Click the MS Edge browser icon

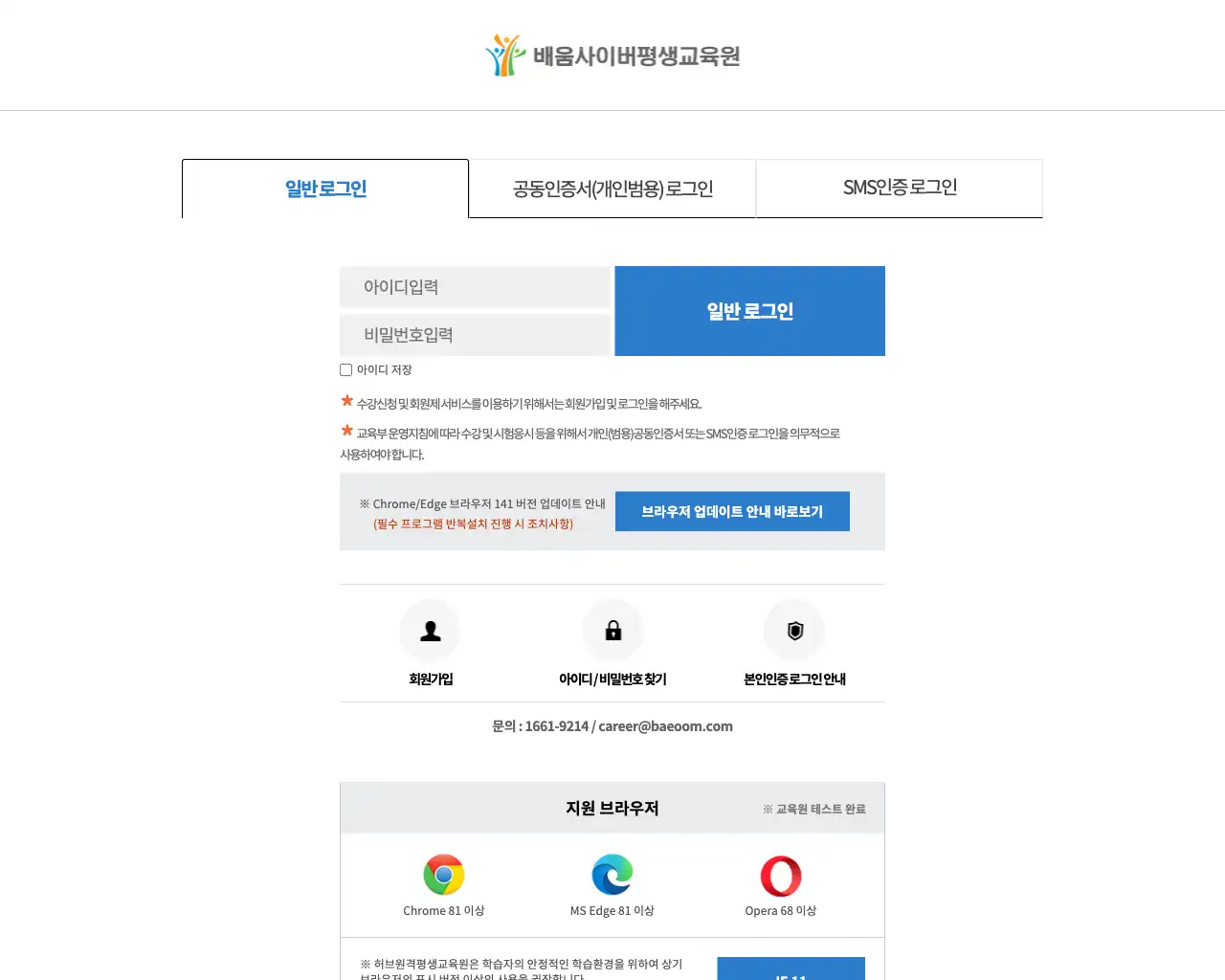pos(612,875)
